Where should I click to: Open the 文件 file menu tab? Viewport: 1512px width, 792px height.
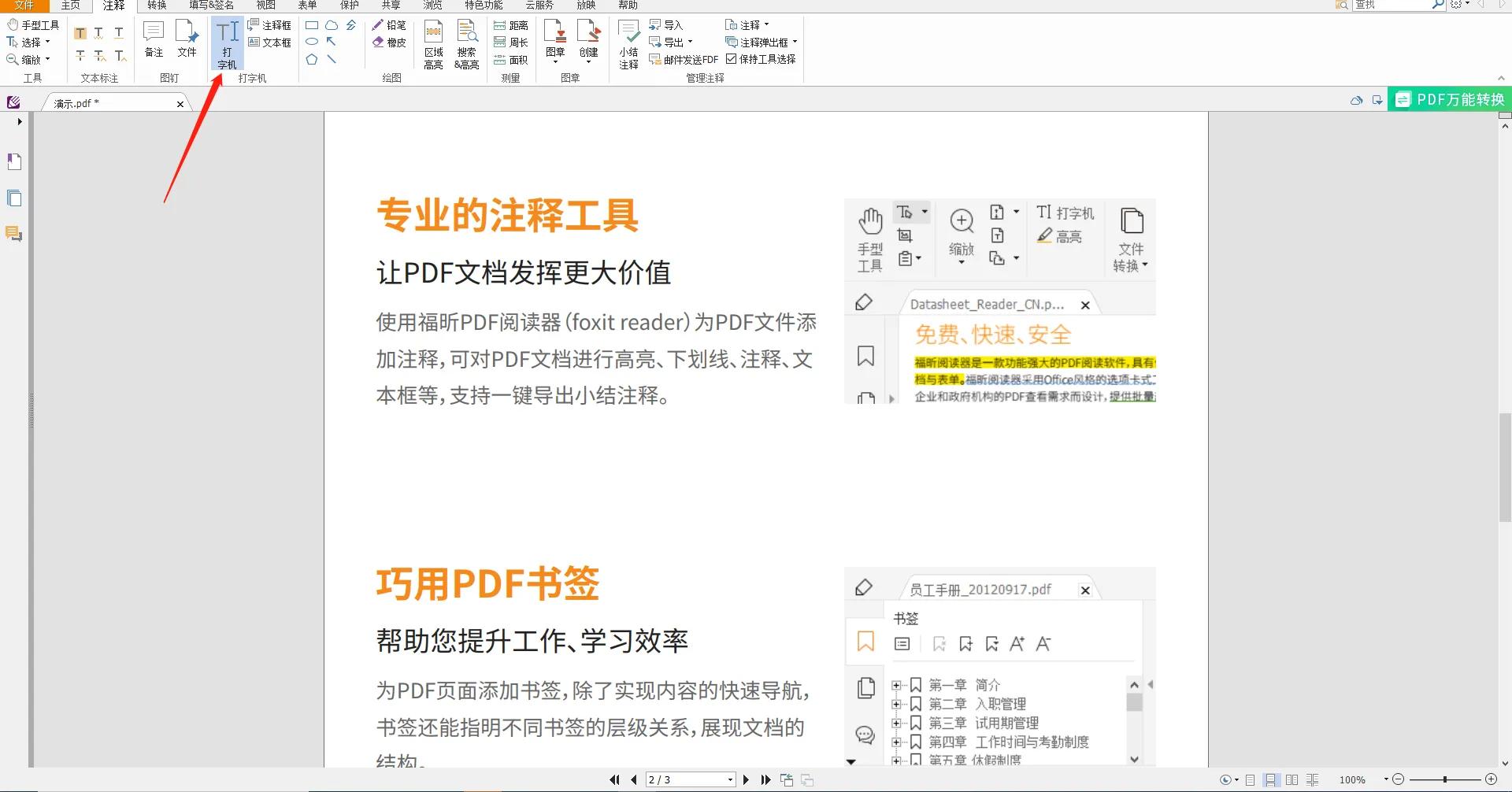(24, 6)
